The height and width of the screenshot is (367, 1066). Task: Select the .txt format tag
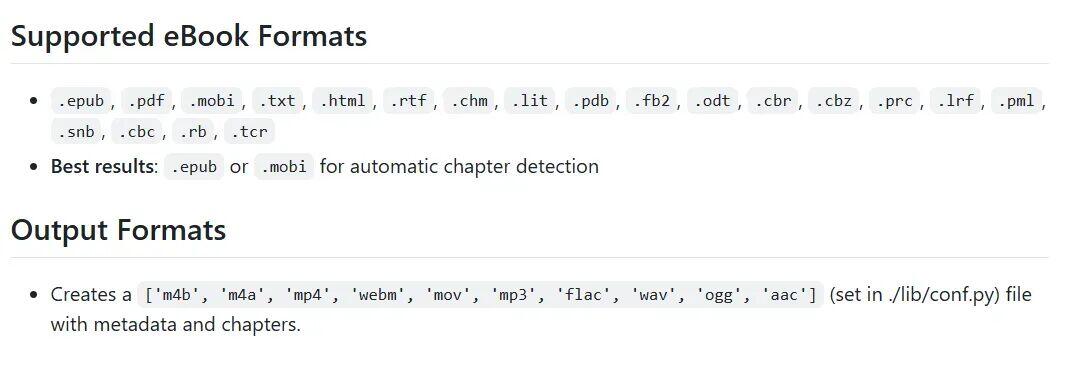tap(277, 101)
